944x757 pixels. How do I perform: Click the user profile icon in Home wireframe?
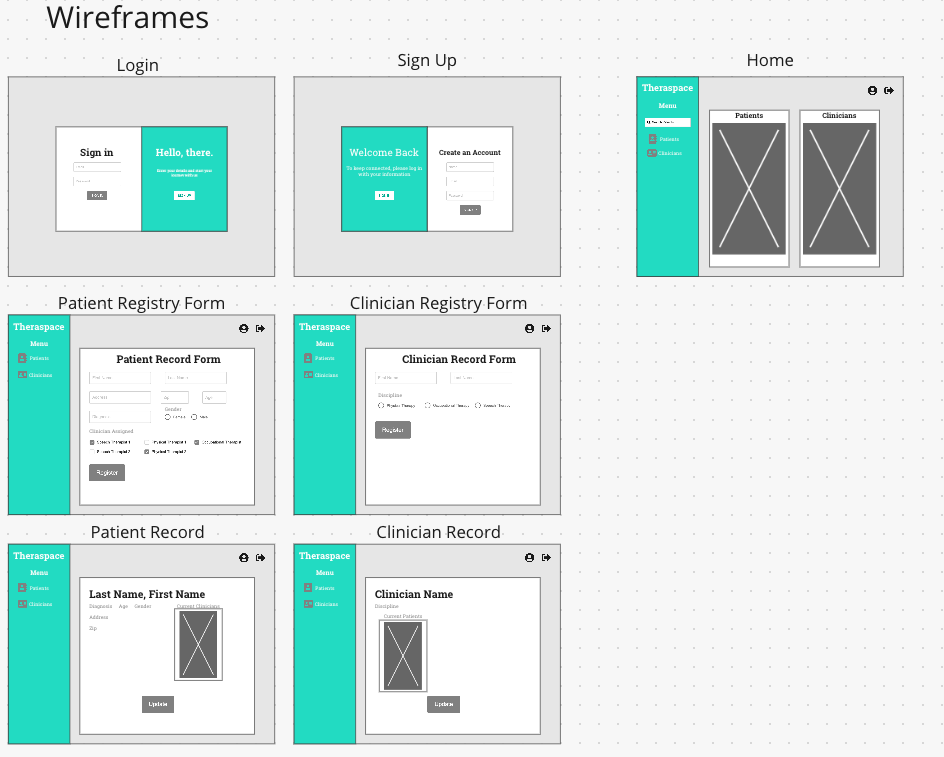click(x=872, y=90)
